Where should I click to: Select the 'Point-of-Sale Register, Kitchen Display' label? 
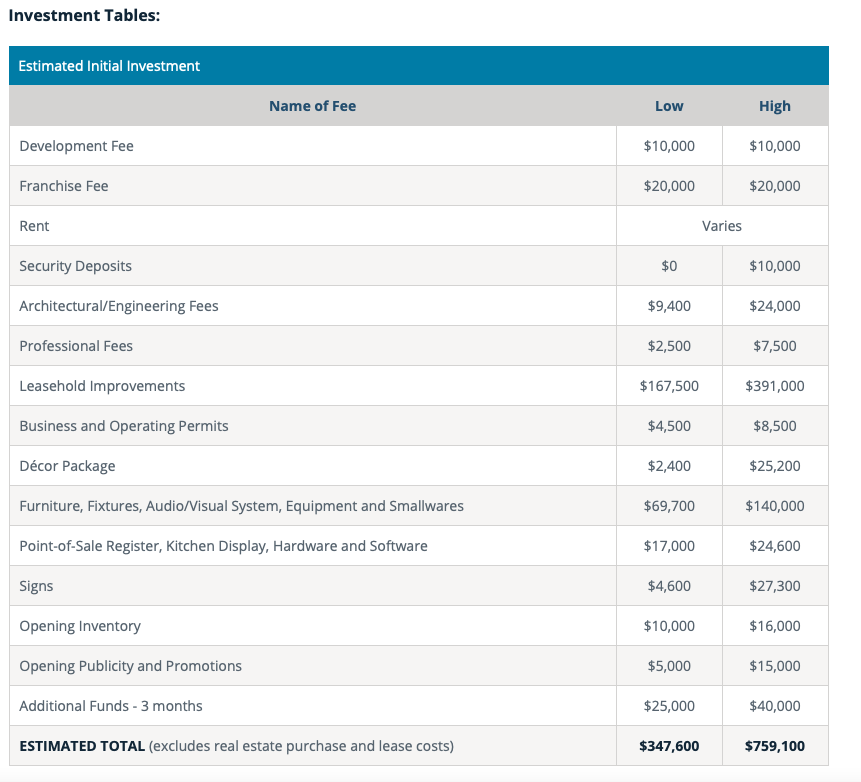(x=223, y=546)
